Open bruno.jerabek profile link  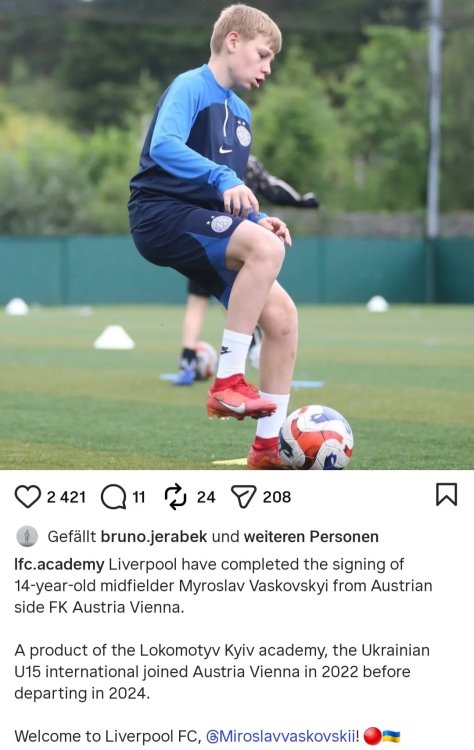(x=154, y=537)
